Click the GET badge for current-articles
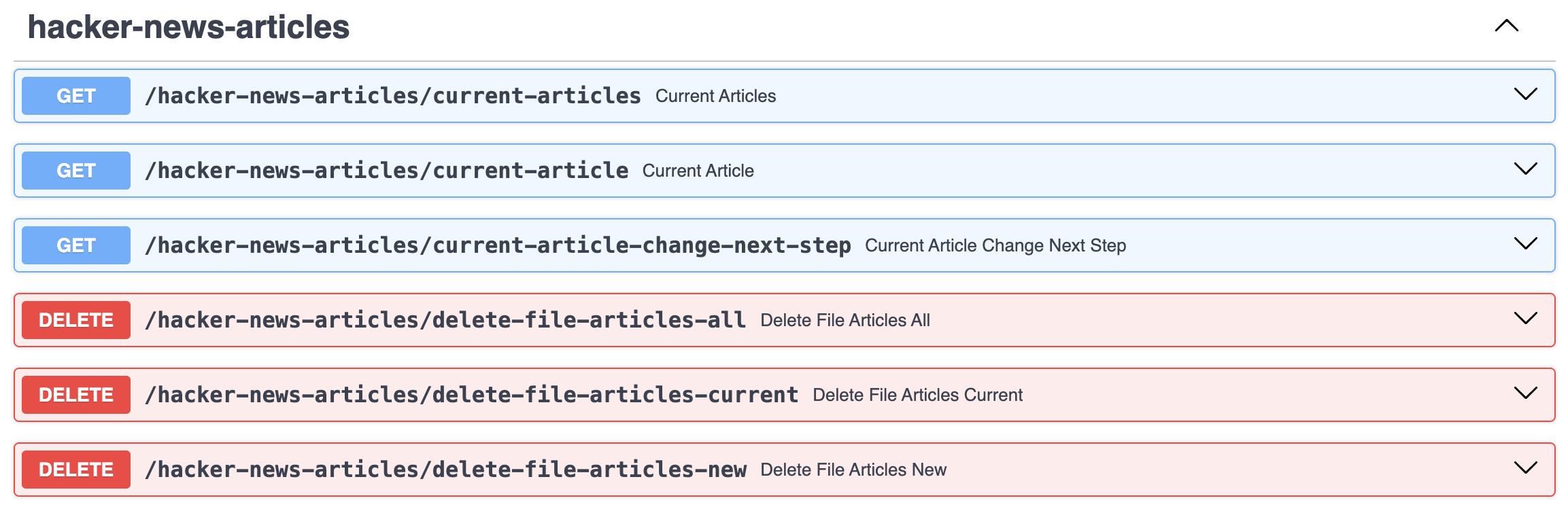Screen dimensions: 1568x511 tap(76, 96)
